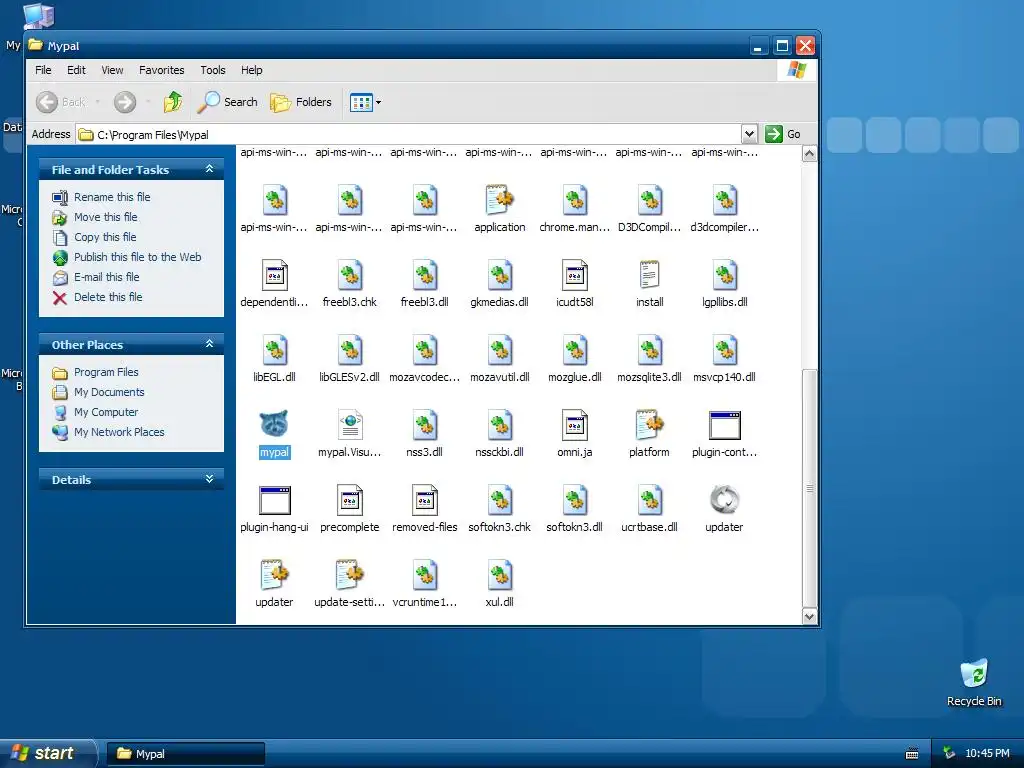Go to My Computer link
The height and width of the screenshot is (768, 1024).
(106, 412)
